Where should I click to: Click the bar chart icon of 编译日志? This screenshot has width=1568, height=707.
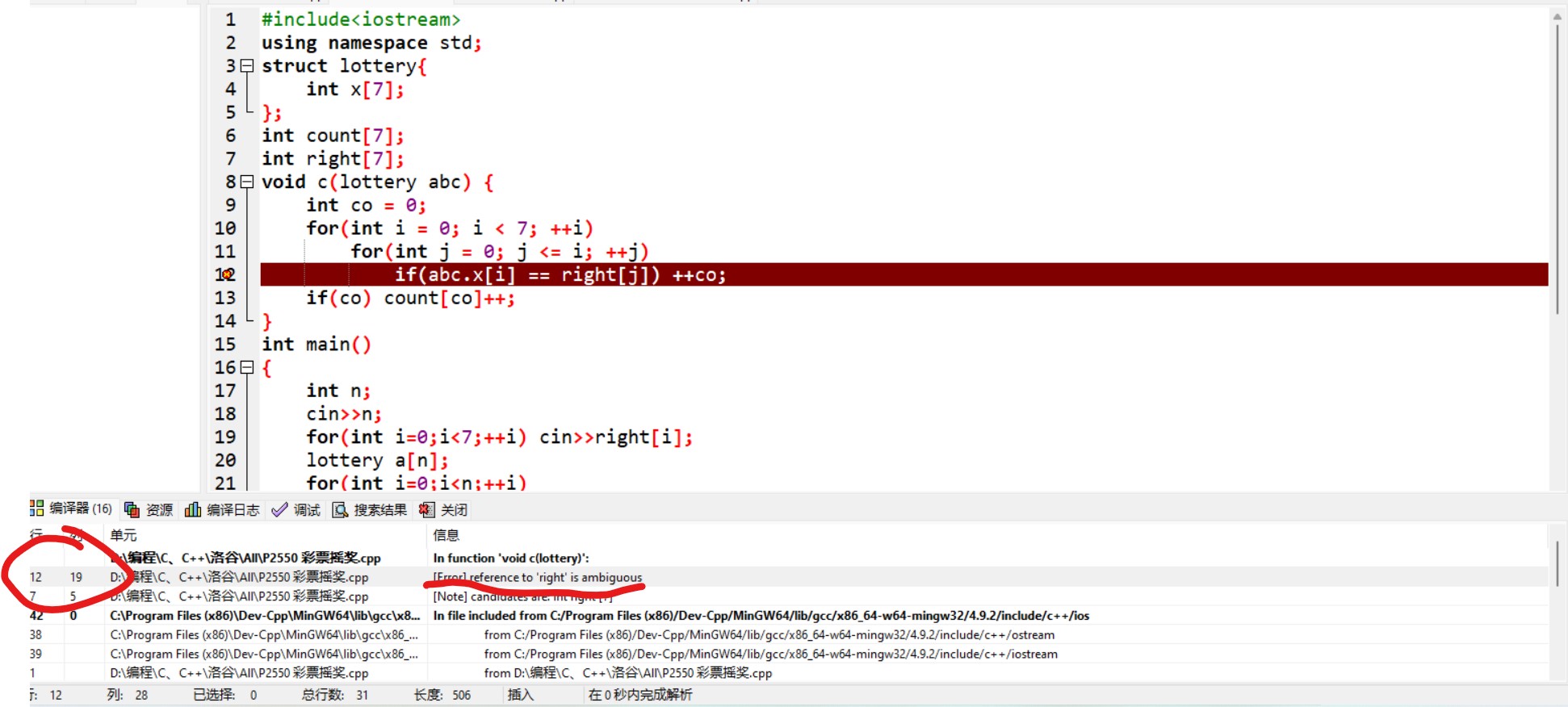(x=193, y=510)
